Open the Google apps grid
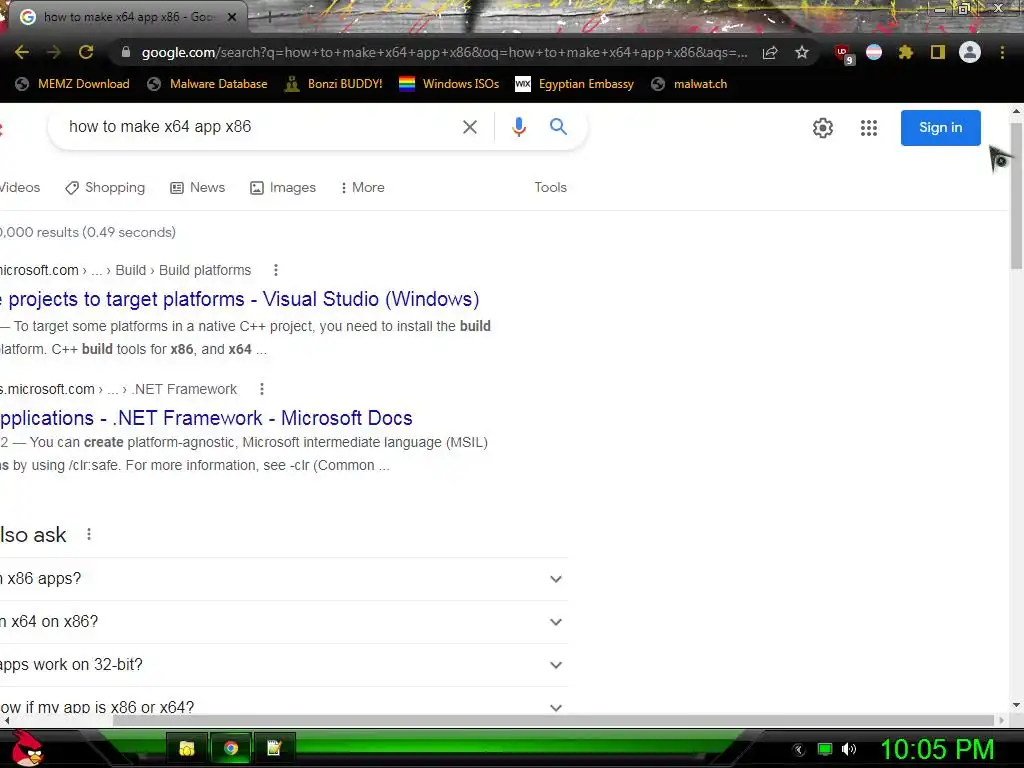The width and height of the screenshot is (1024, 768). click(869, 128)
